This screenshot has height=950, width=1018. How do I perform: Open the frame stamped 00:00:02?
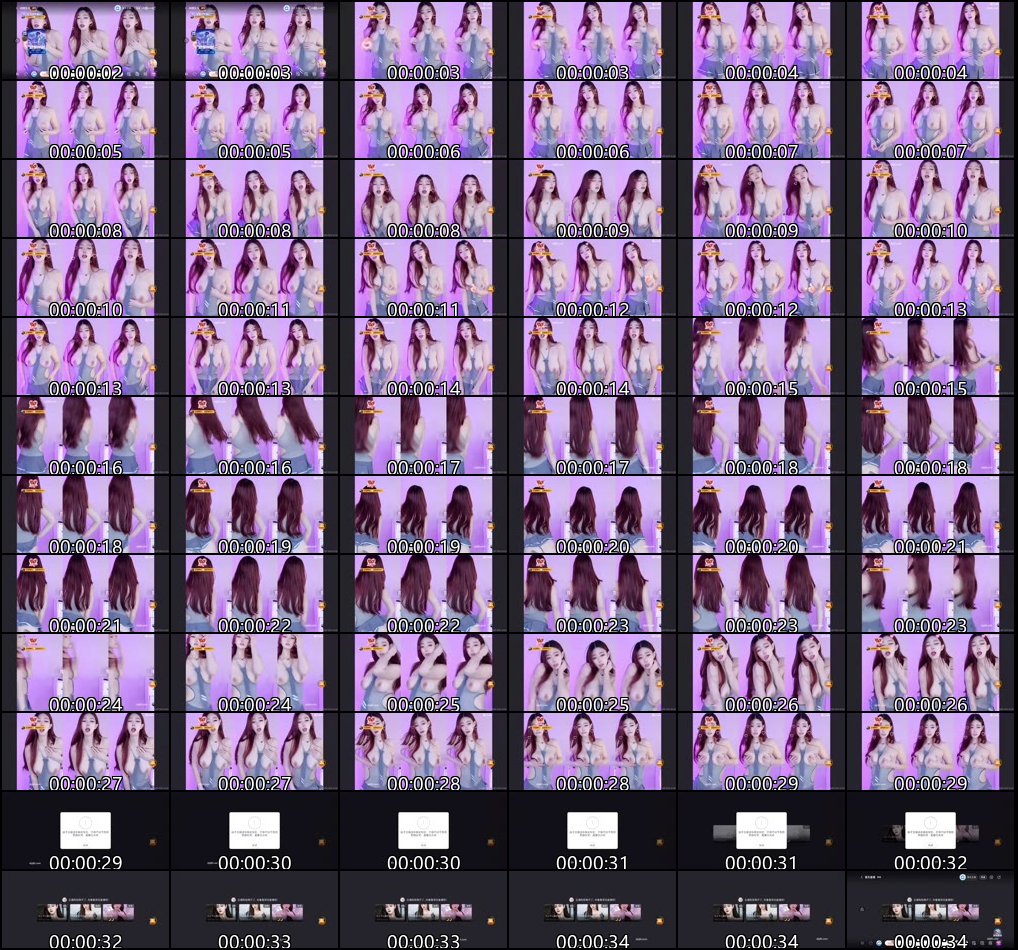[85, 40]
